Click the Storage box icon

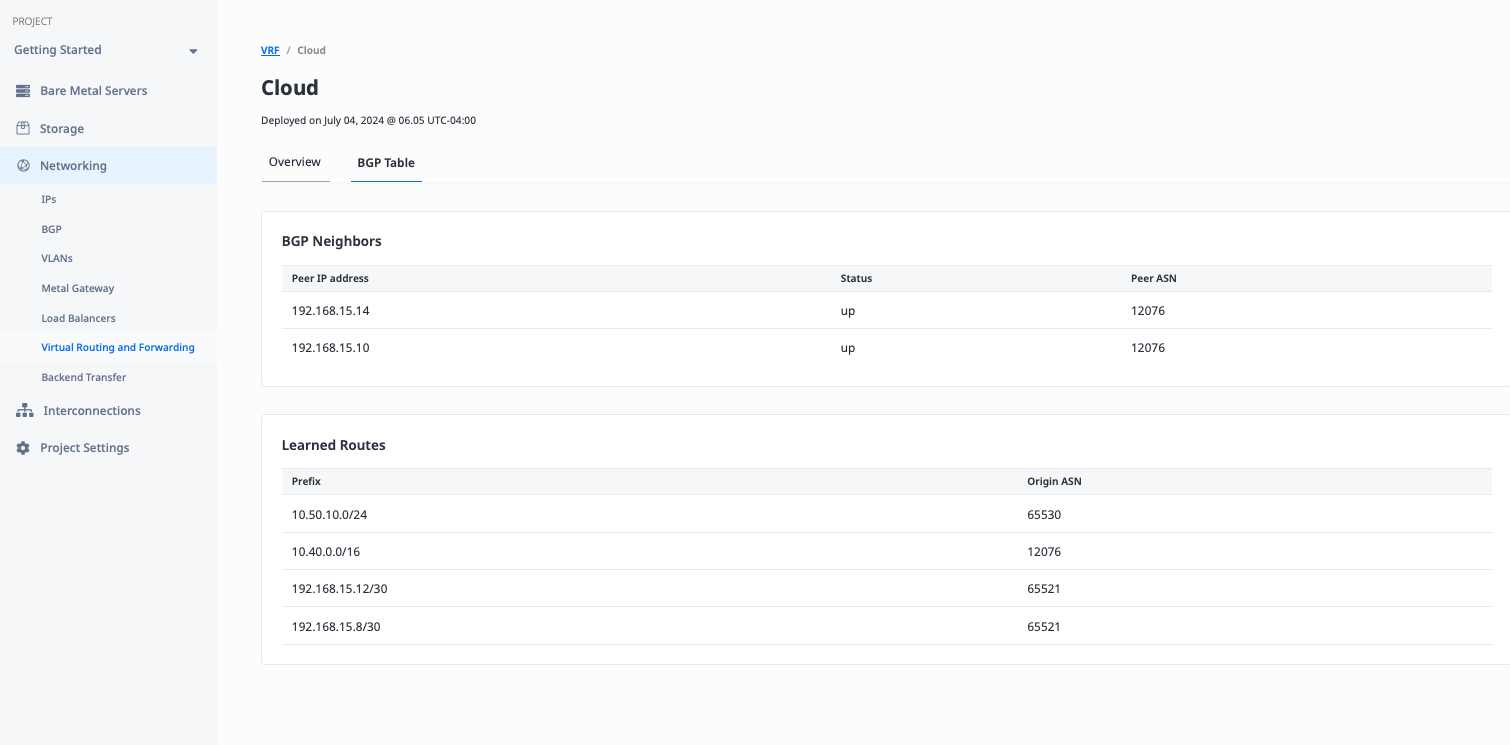click(x=23, y=128)
